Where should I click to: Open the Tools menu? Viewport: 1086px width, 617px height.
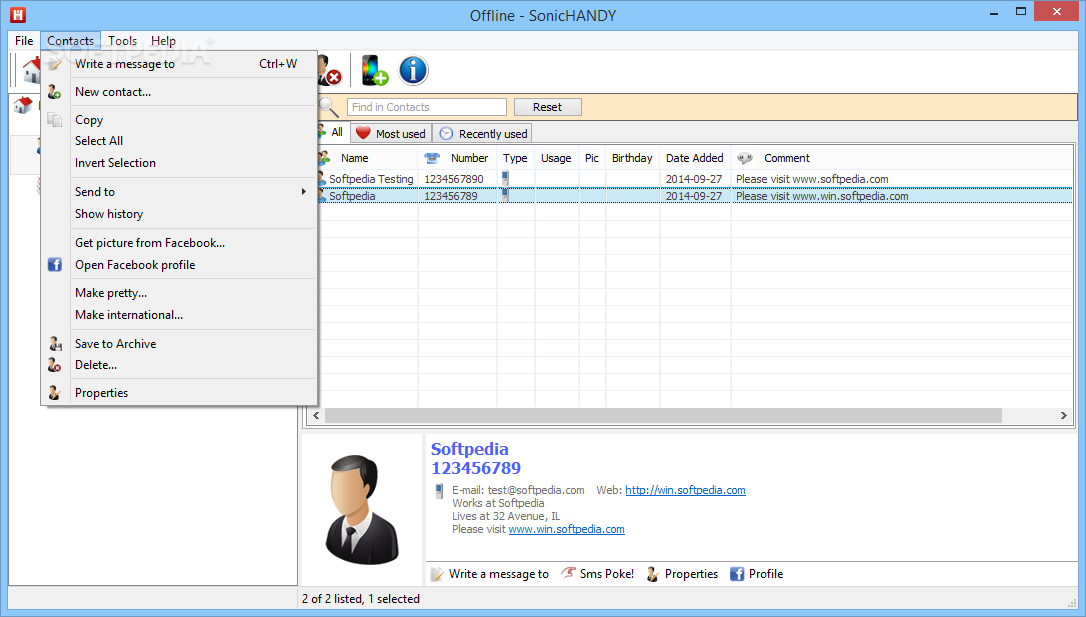pos(123,41)
